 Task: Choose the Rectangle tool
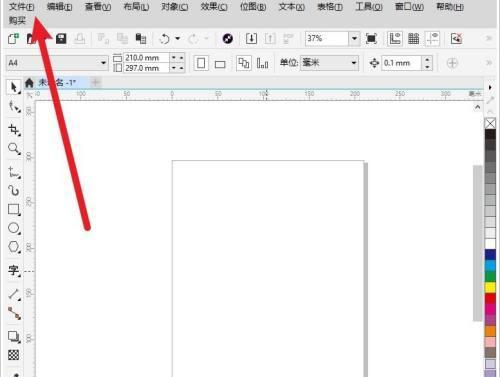coord(14,210)
